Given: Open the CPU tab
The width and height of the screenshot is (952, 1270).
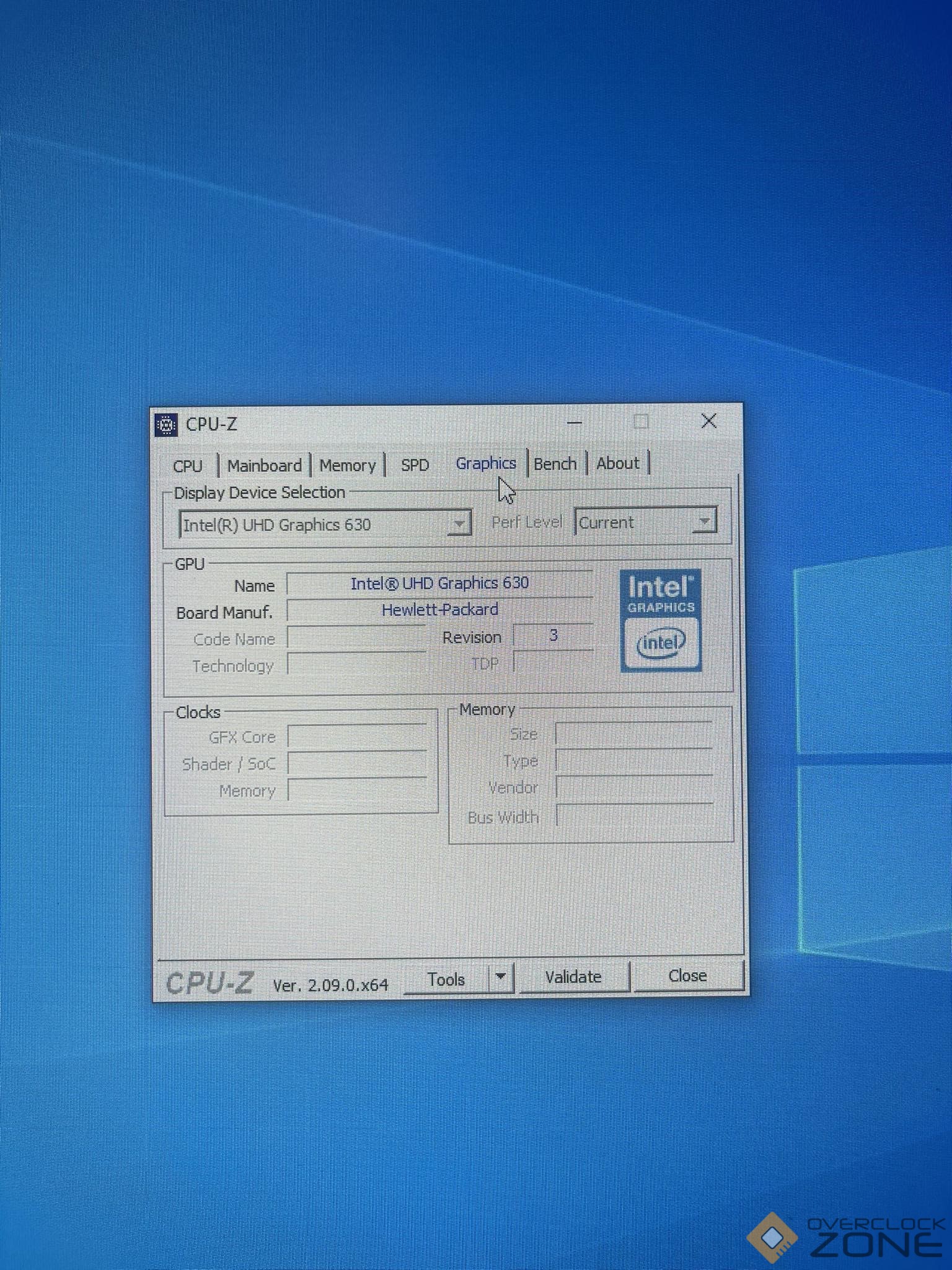Looking at the screenshot, I should coord(188,466).
